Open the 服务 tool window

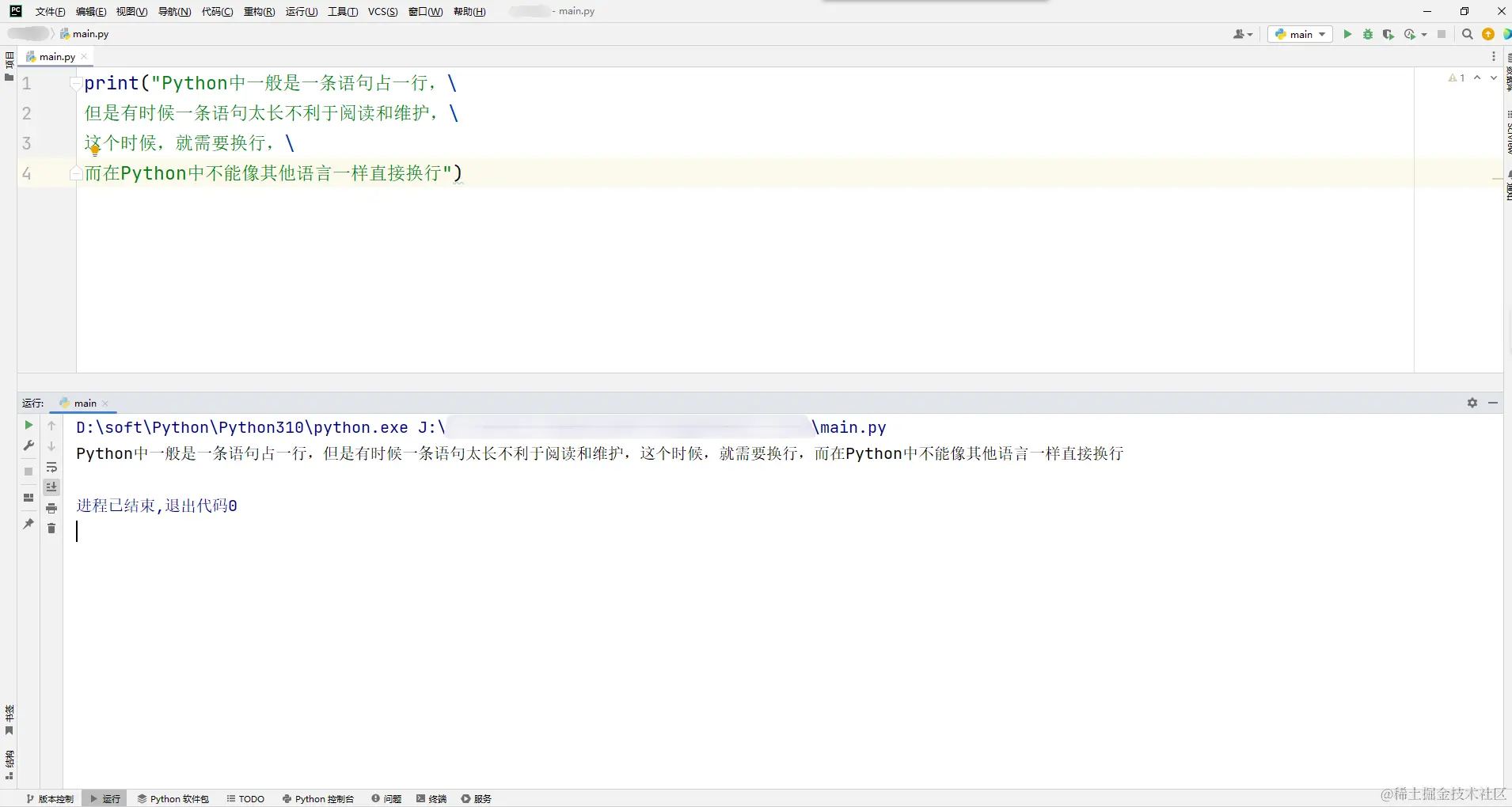[x=477, y=798]
